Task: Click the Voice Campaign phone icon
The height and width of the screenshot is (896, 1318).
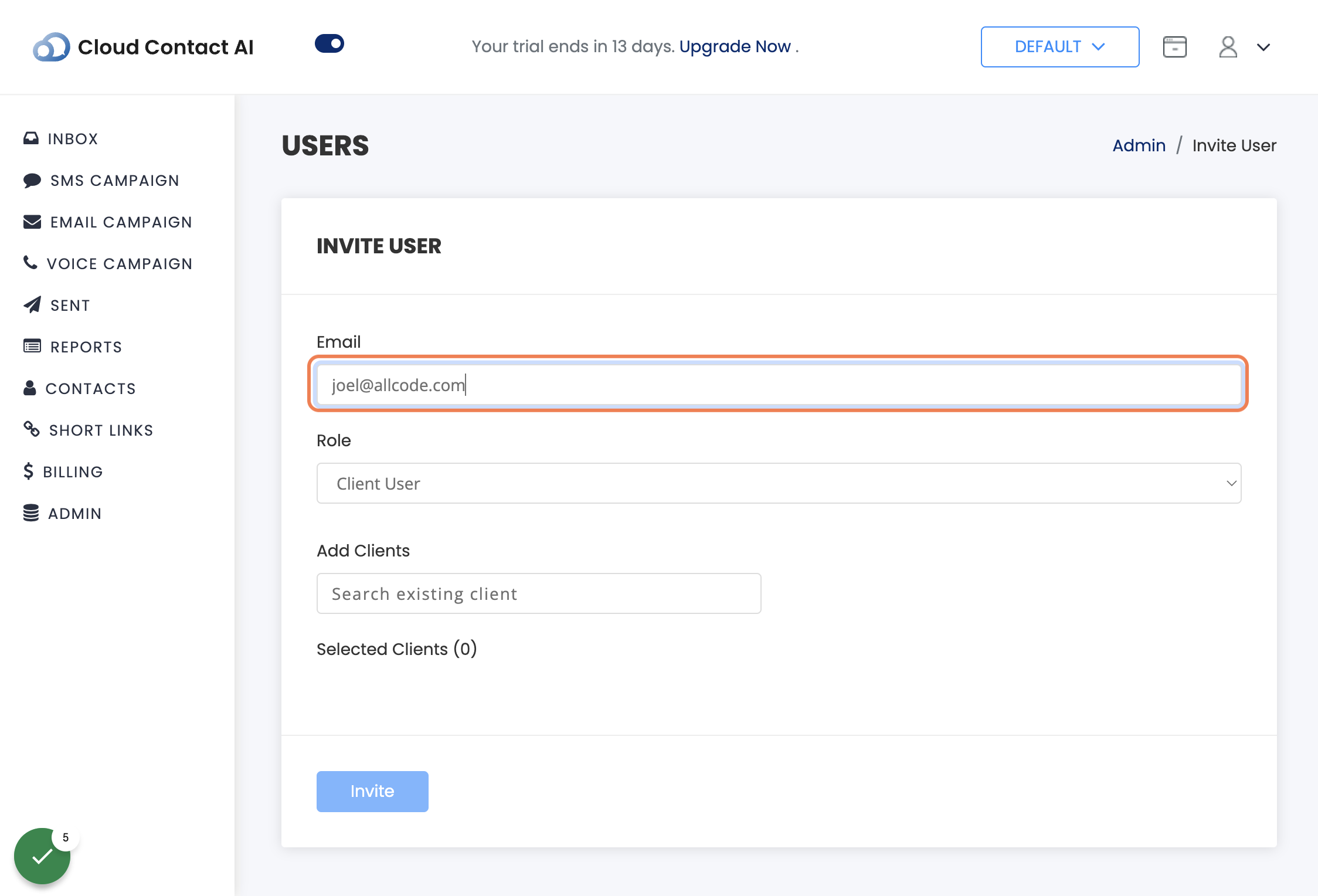Action: click(30, 263)
